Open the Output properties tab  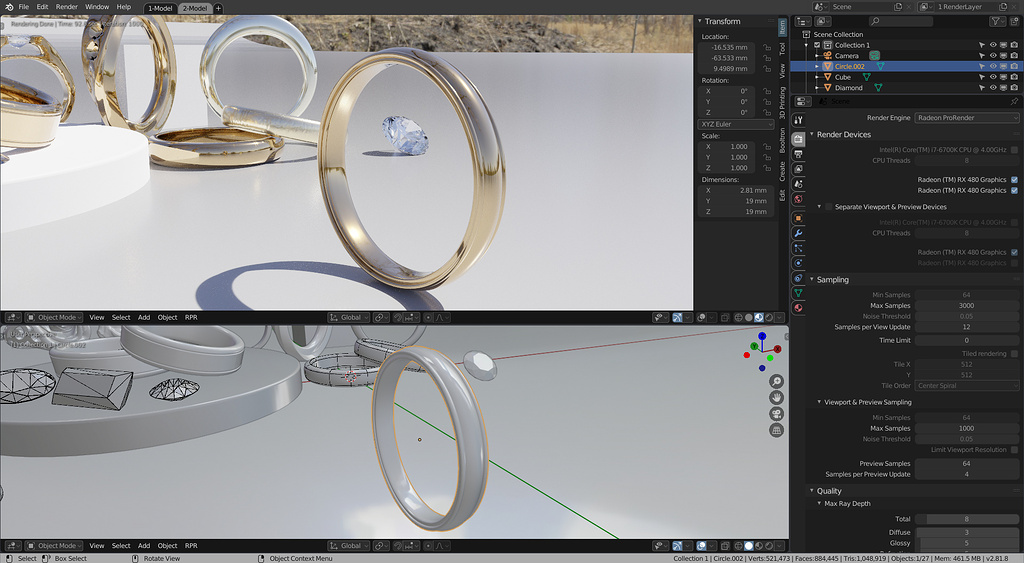(x=798, y=154)
